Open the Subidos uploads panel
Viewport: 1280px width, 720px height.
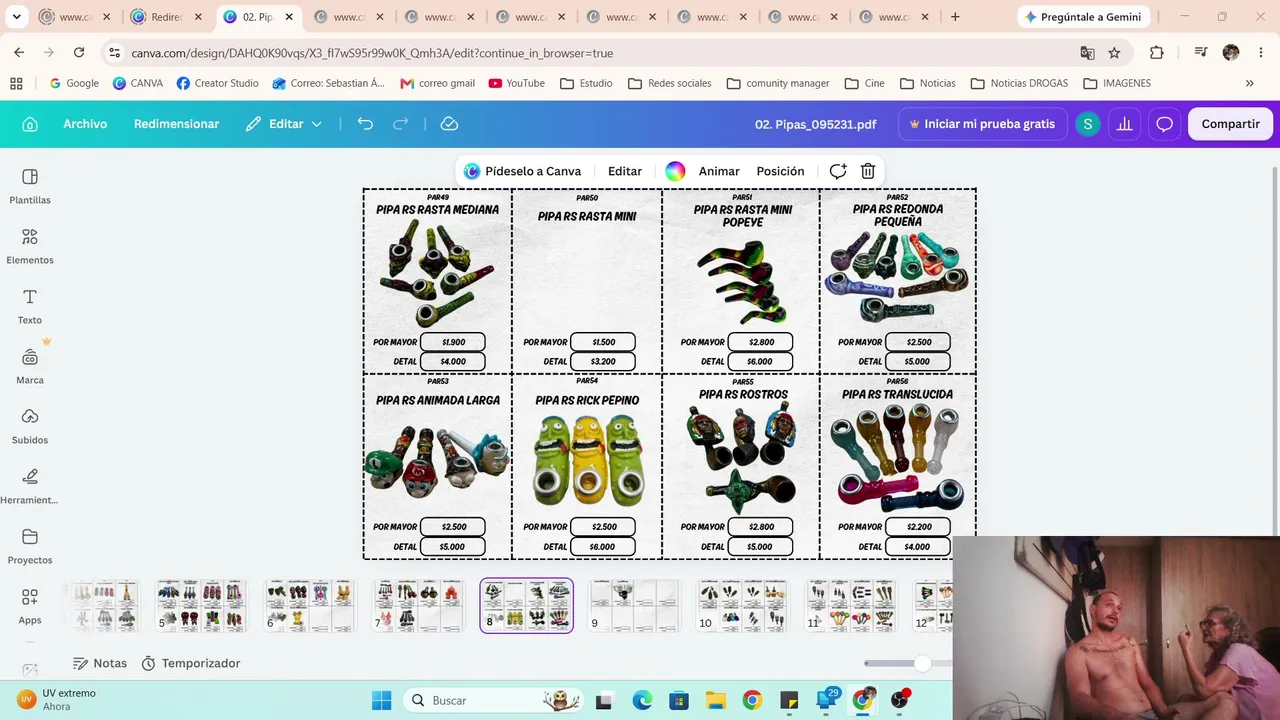coord(30,426)
